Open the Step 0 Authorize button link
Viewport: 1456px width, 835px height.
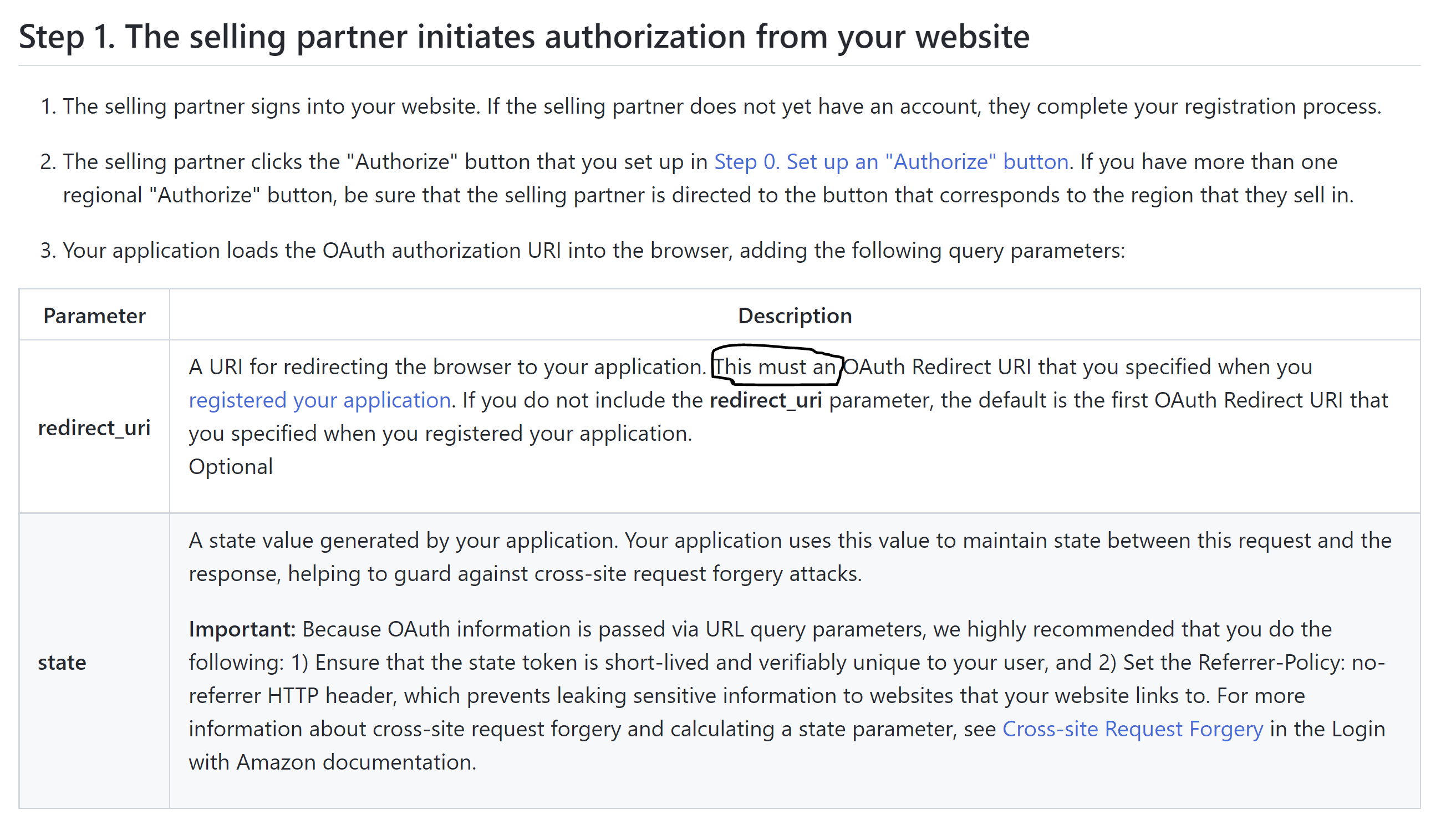pyautogui.click(x=891, y=162)
